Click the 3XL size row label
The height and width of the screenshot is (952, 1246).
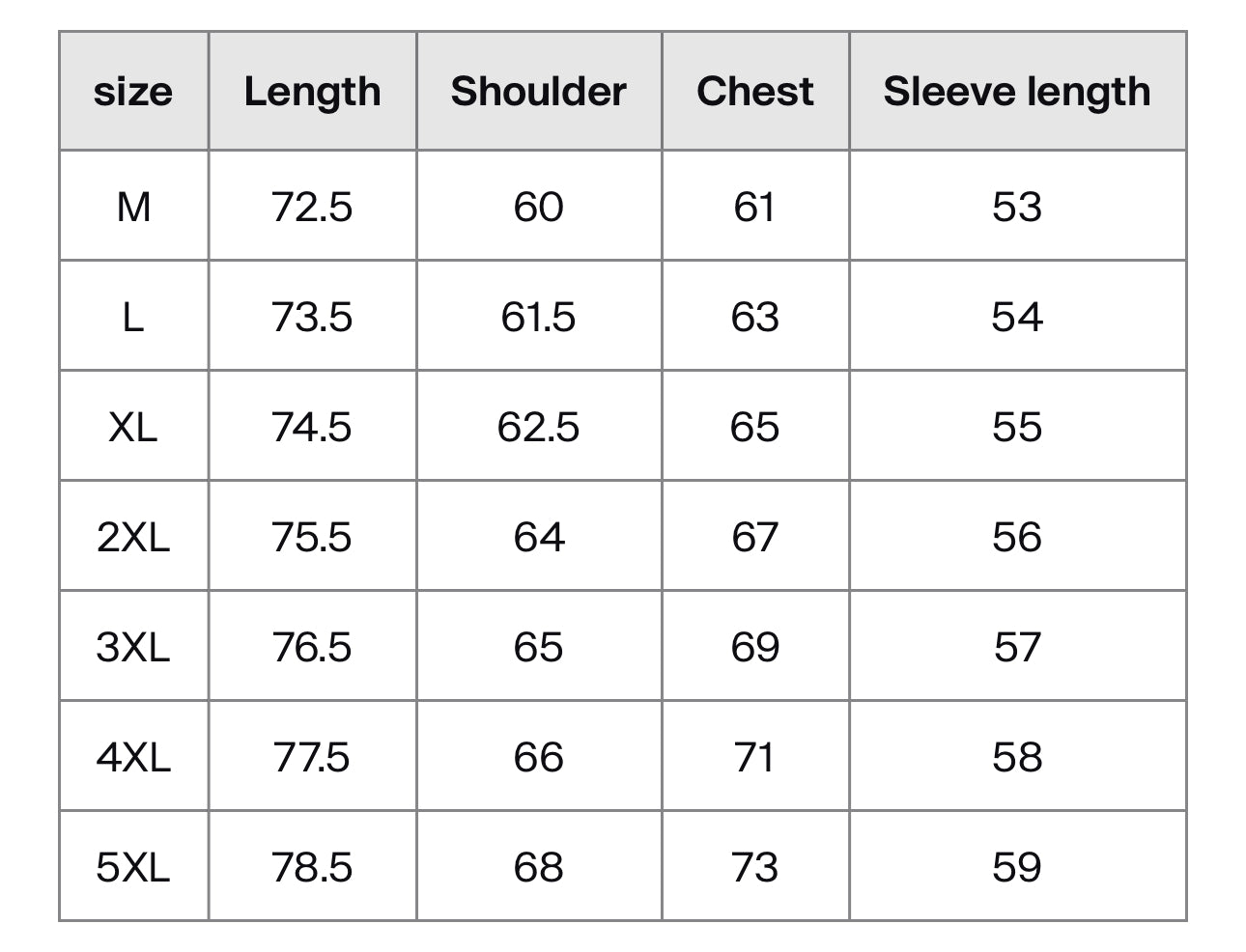133,647
